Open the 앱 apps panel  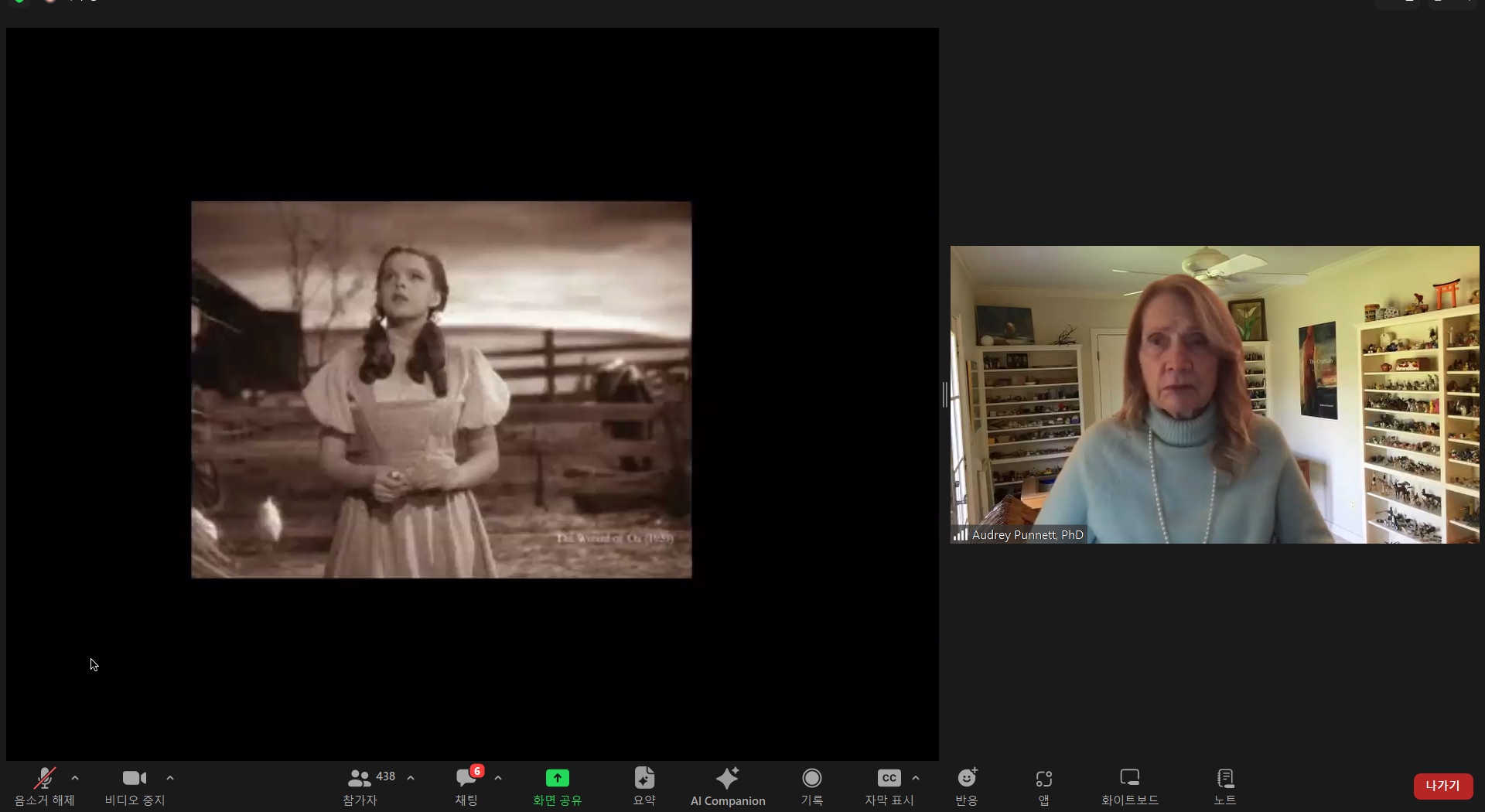(x=1044, y=787)
